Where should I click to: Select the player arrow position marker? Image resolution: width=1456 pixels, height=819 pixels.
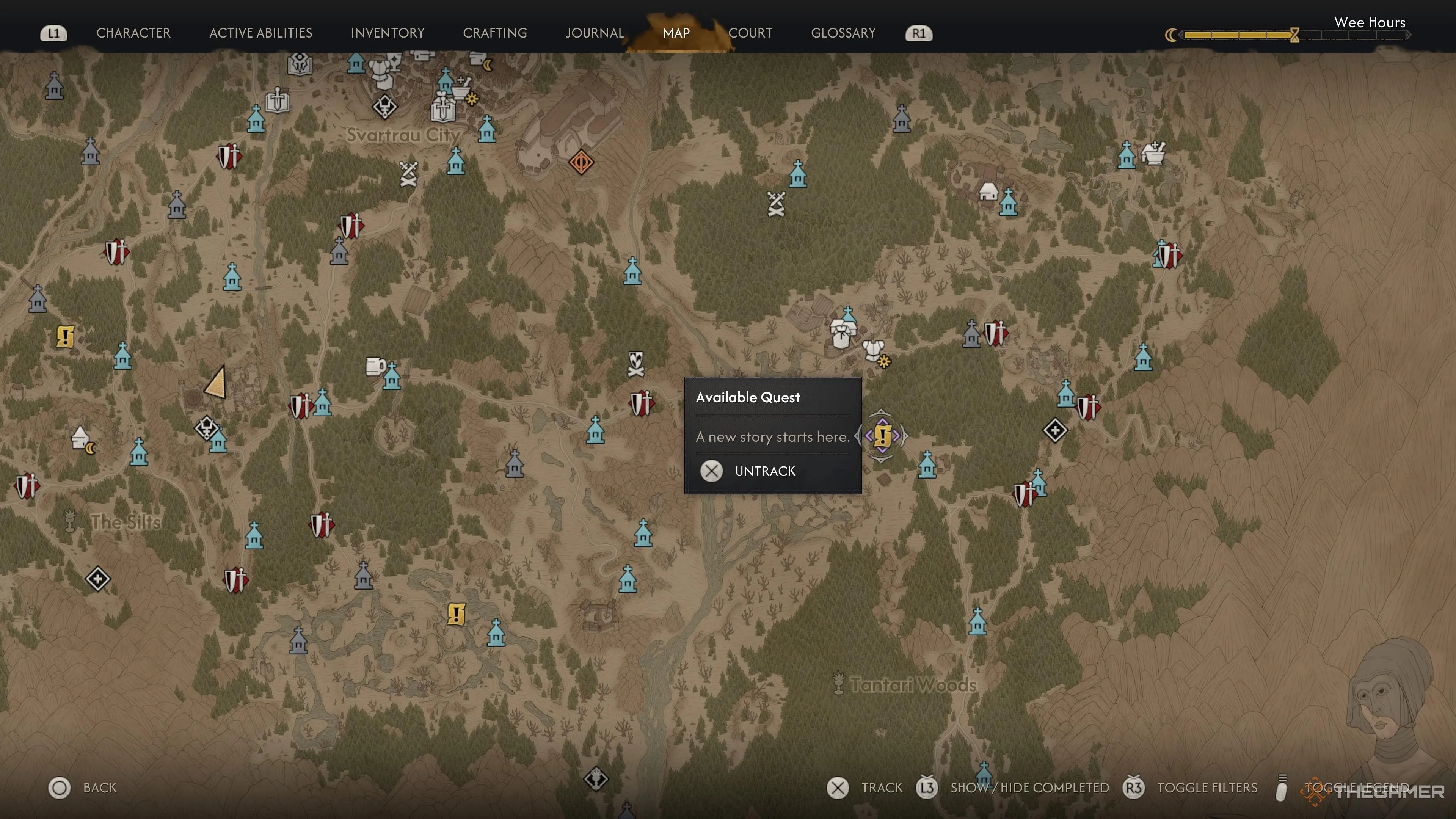(217, 382)
